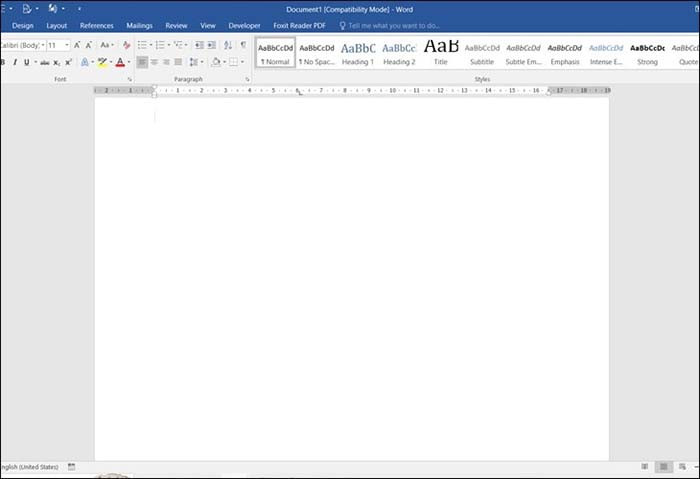Apply the Normal style
The height and width of the screenshot is (479, 700).
click(275, 53)
